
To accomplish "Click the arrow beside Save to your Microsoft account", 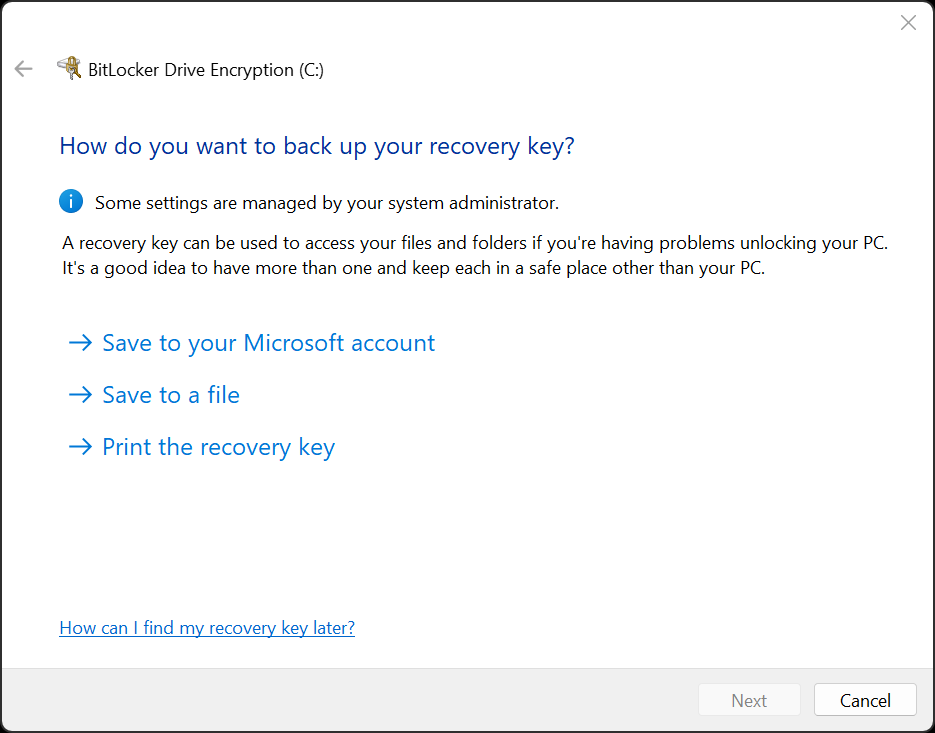I will (x=80, y=342).
